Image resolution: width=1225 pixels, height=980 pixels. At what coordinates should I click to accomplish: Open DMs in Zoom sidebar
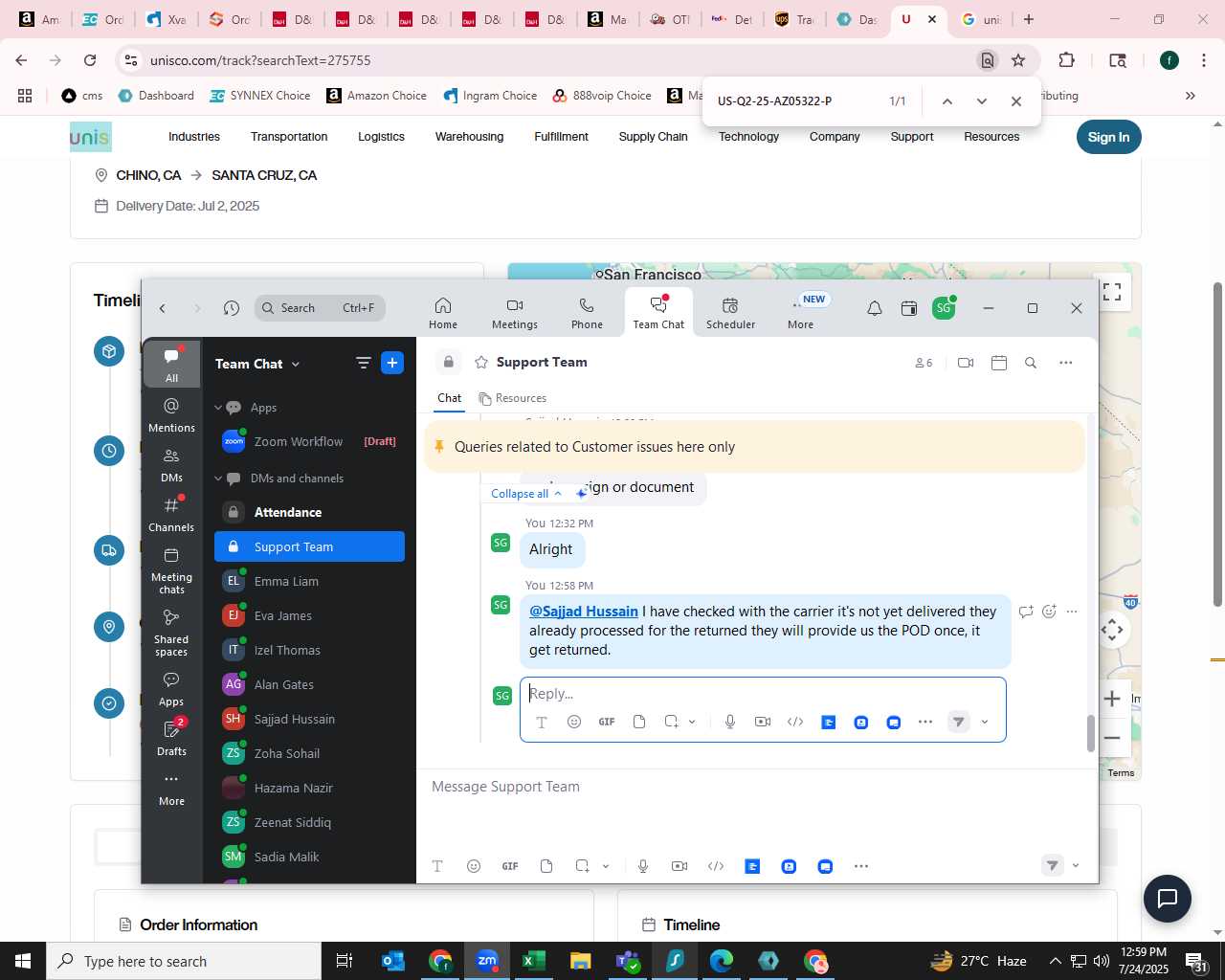(171, 464)
